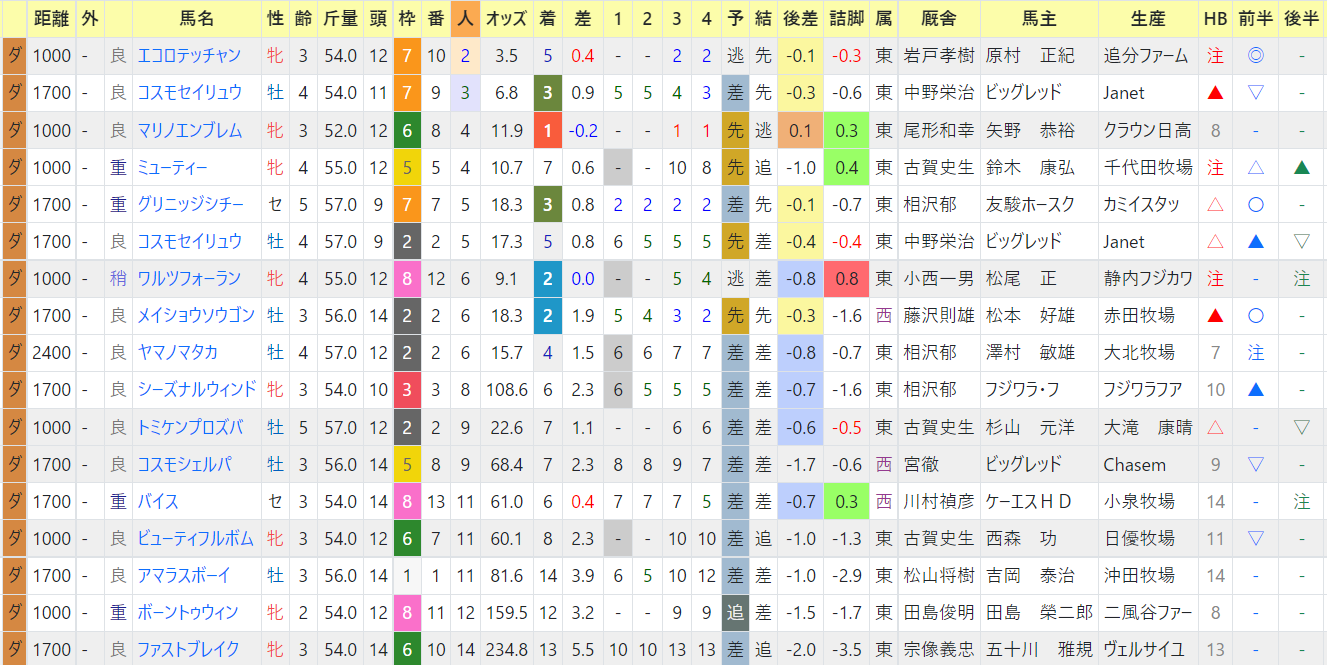The image size is (1327, 665).
Task: Click the red △ mark in トミケンプロズバ row
Action: point(1215,427)
